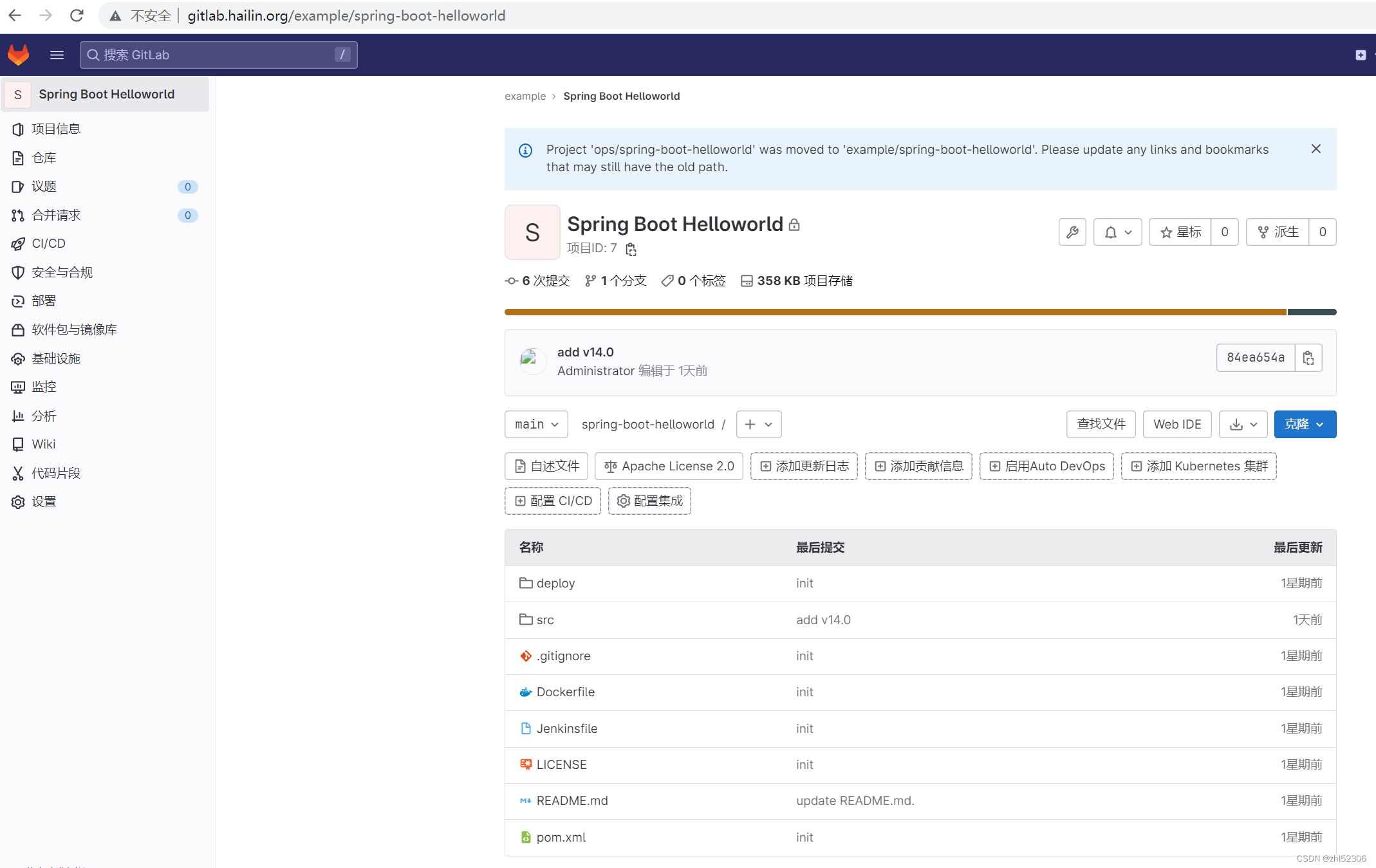The width and height of the screenshot is (1376, 868).
Task: Dismiss the project moved notification
Action: pos(1316,149)
